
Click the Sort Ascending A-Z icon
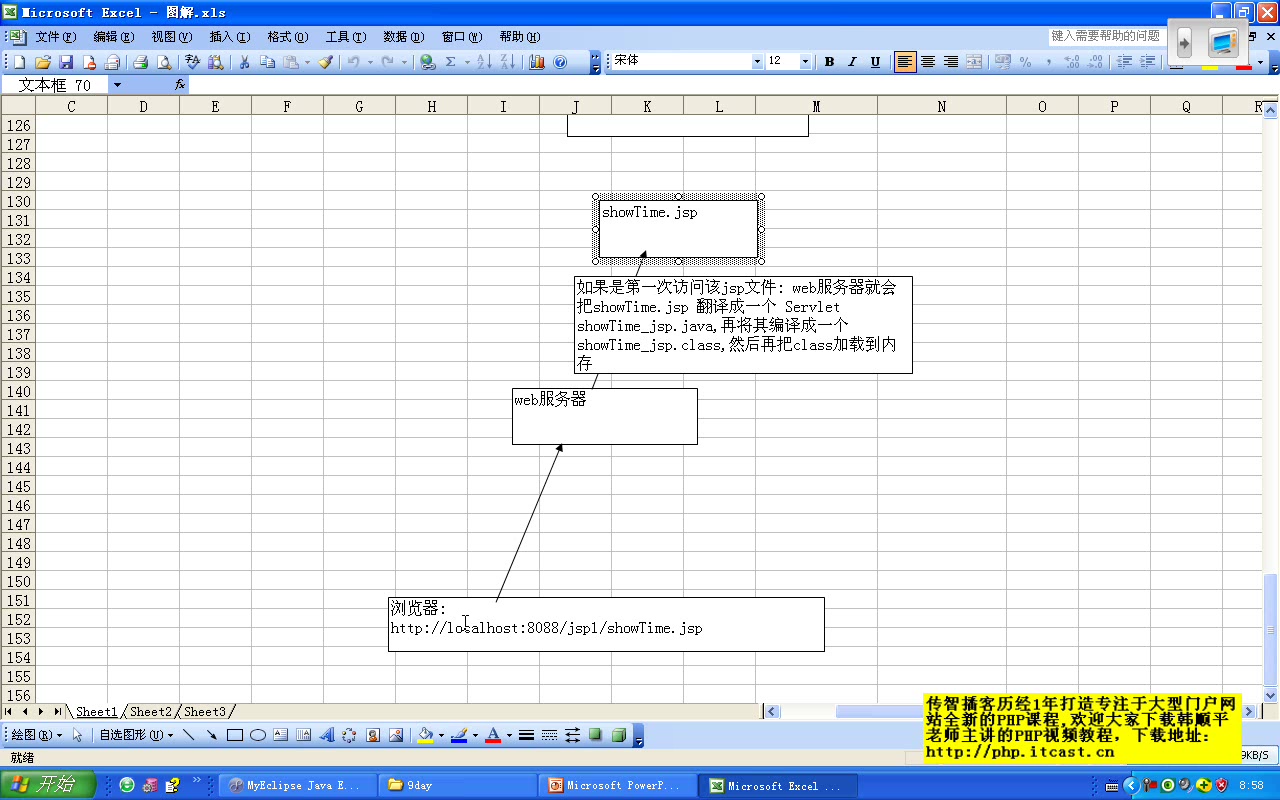pos(484,62)
